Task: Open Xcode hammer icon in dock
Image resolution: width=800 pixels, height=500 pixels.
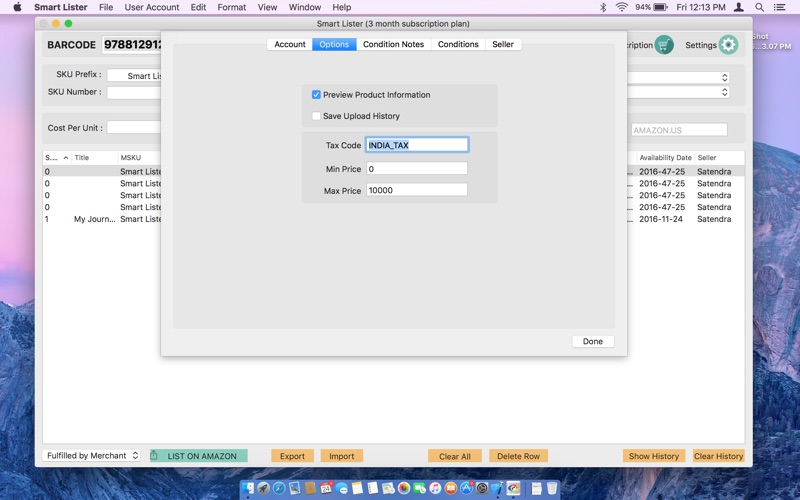Action: [497, 488]
